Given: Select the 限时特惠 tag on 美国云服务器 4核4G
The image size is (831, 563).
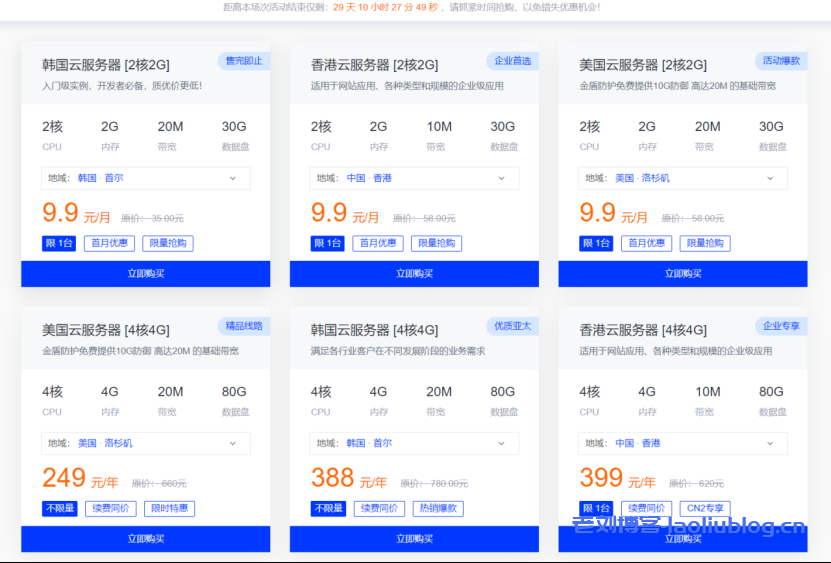Looking at the screenshot, I should [169, 509].
